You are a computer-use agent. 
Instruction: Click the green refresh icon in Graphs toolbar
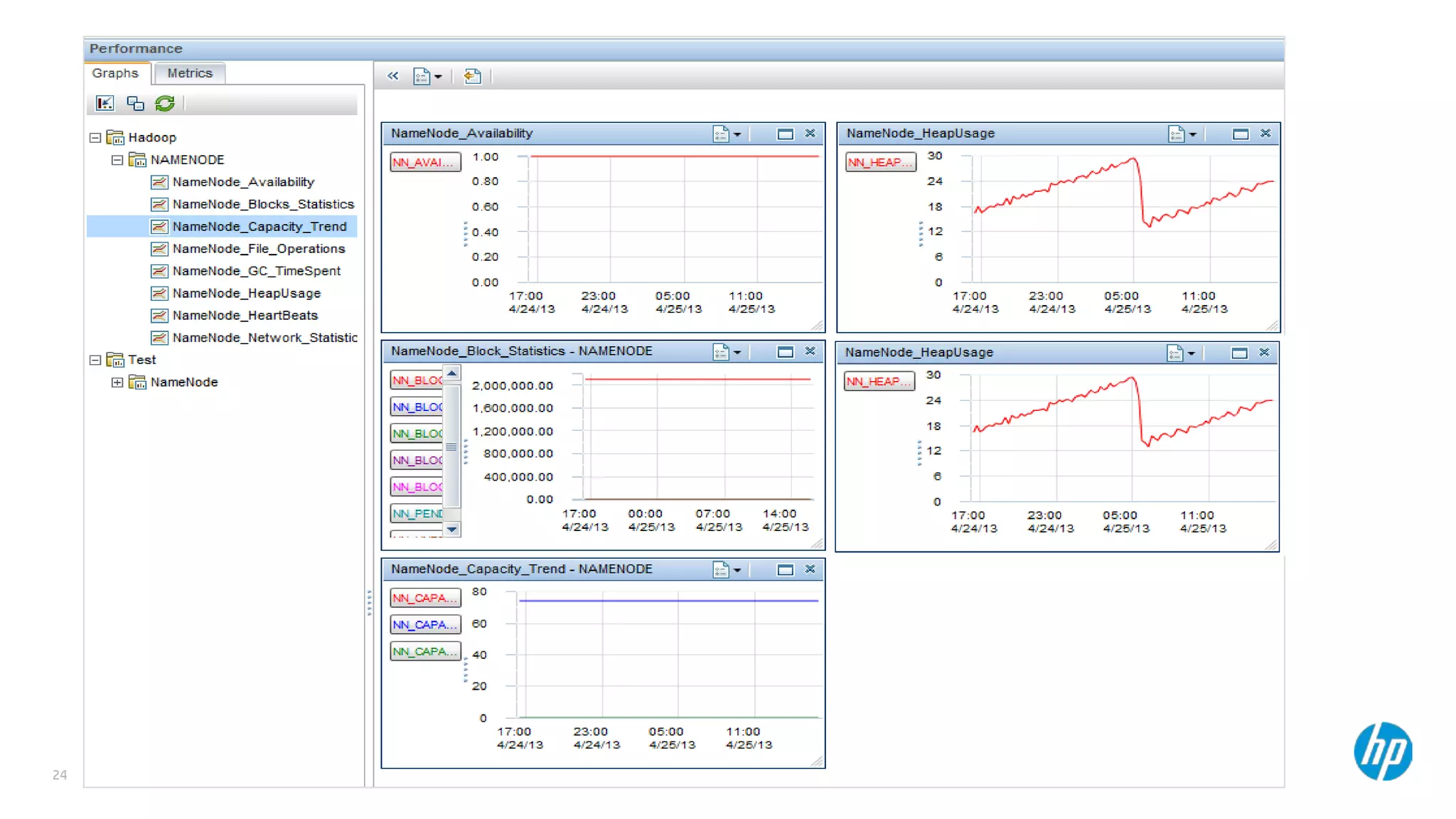coord(165,104)
